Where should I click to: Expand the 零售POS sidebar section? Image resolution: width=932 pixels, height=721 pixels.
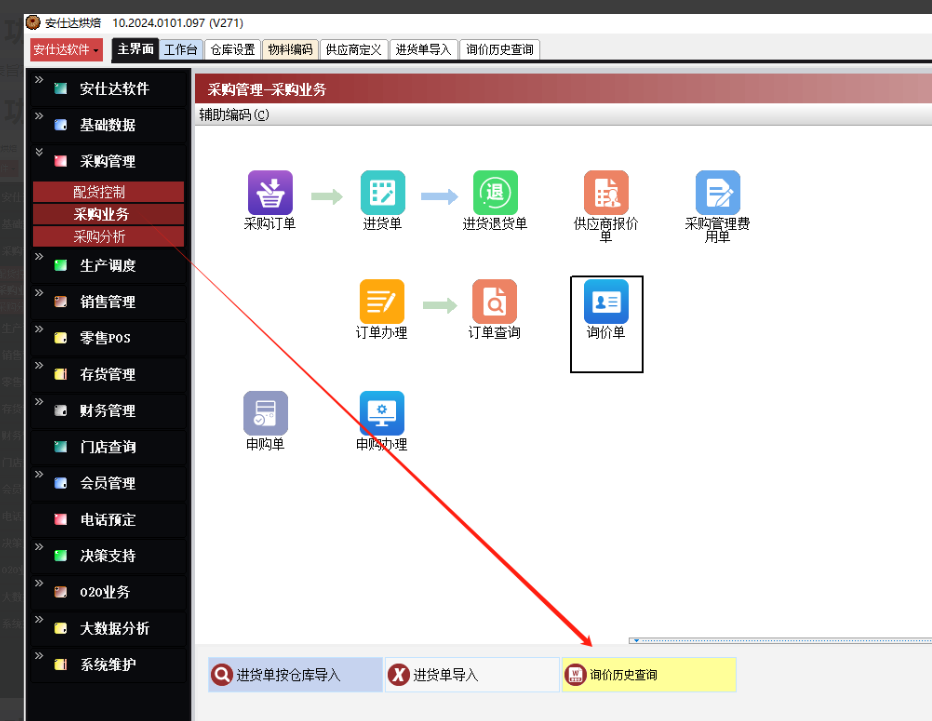tap(39, 329)
